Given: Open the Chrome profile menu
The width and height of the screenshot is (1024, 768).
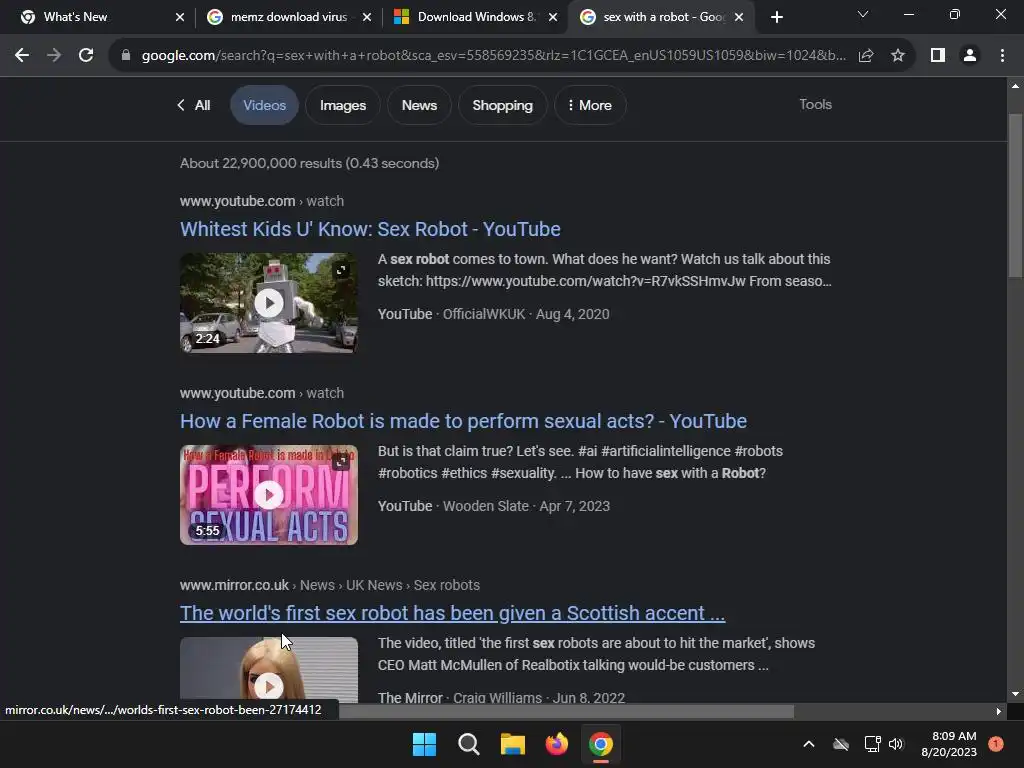Looking at the screenshot, I should [970, 56].
